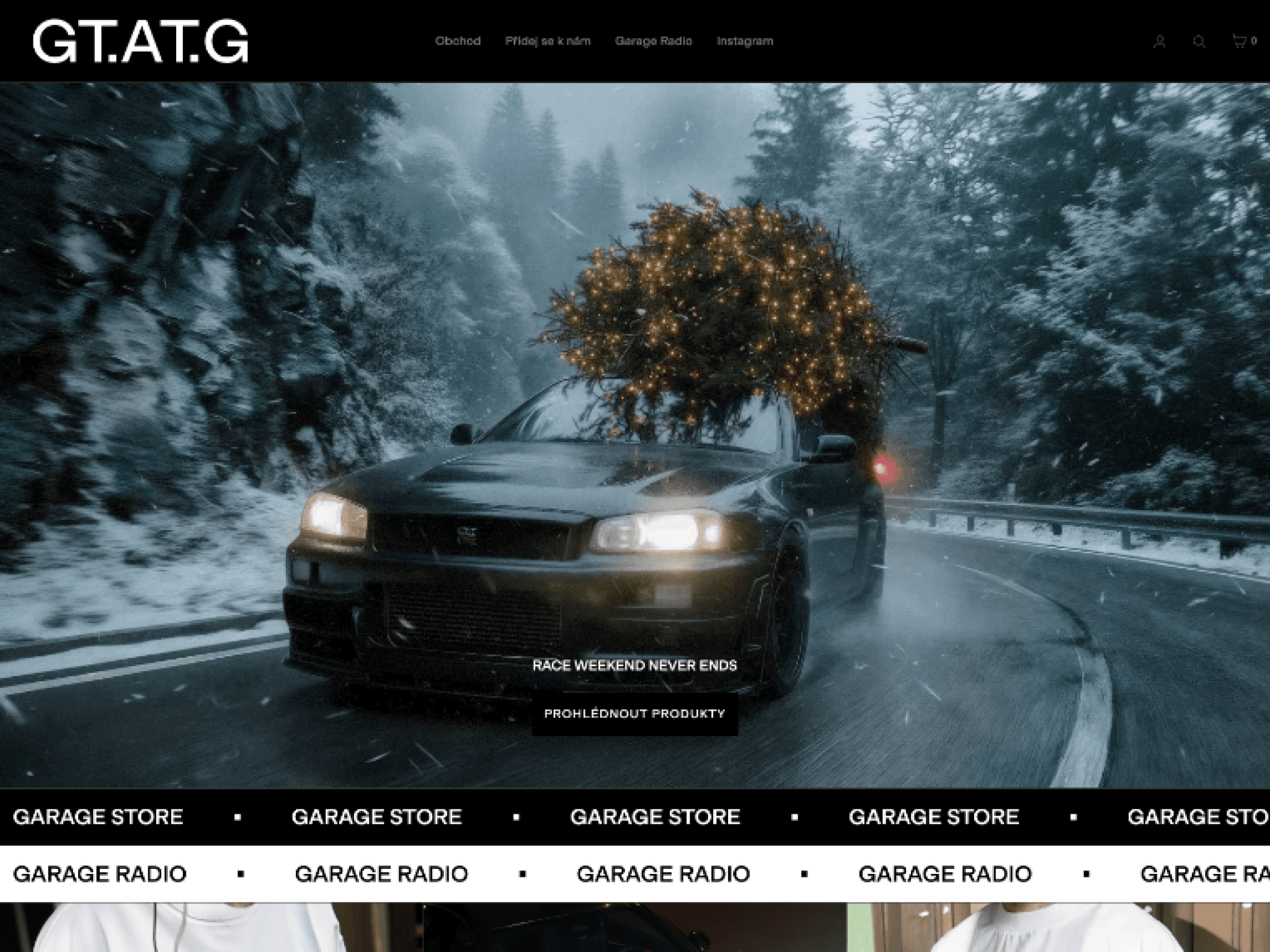The height and width of the screenshot is (952, 1270).
Task: Go to Garage Radio in navigation
Action: [653, 41]
